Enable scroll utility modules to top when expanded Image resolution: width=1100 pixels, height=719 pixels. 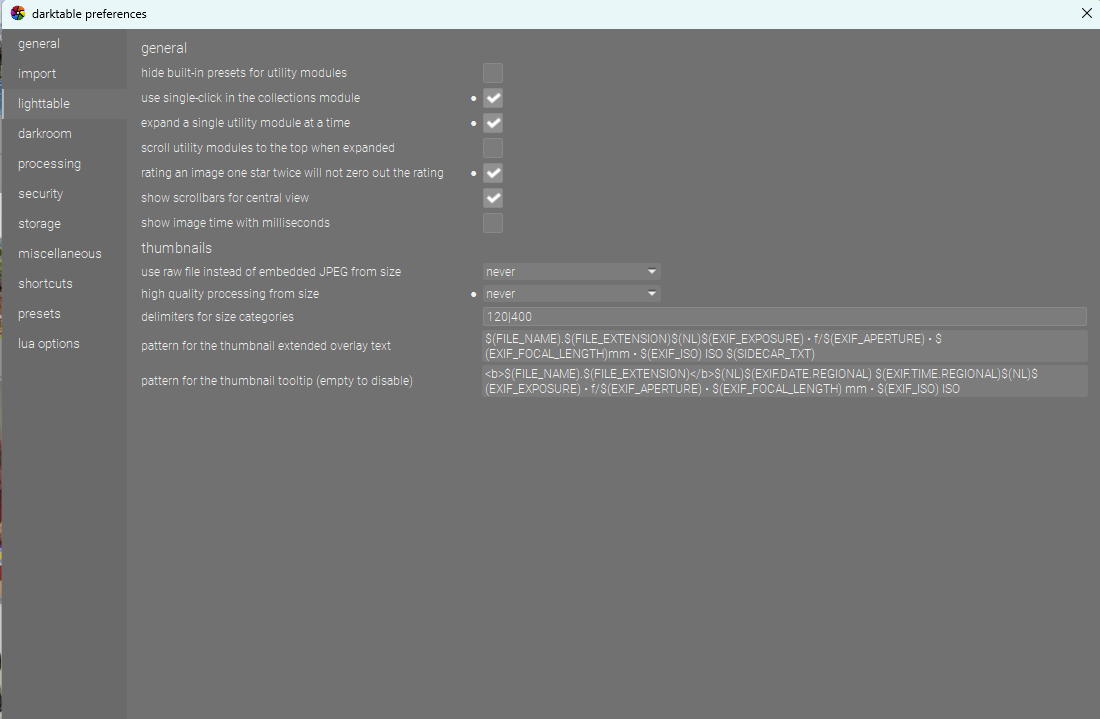493,148
